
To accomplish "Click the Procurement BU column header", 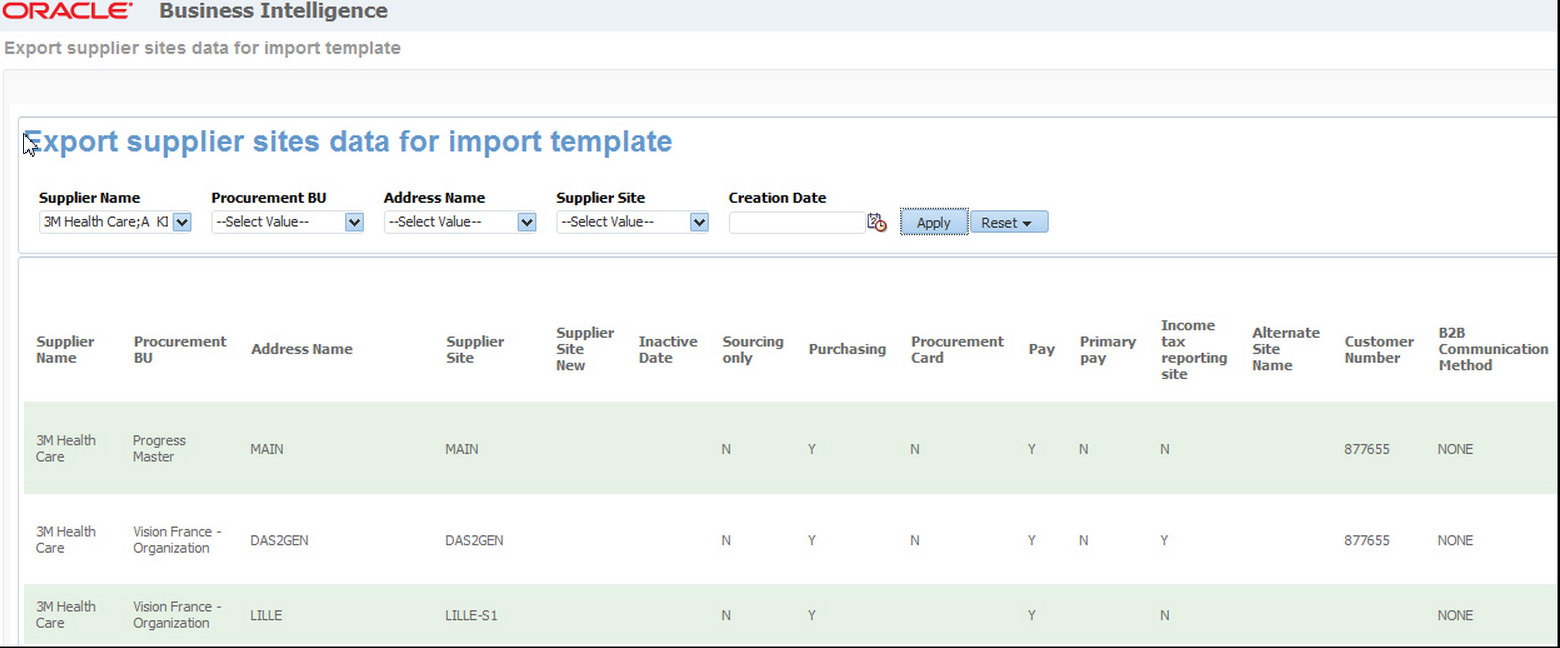I will click(x=180, y=350).
